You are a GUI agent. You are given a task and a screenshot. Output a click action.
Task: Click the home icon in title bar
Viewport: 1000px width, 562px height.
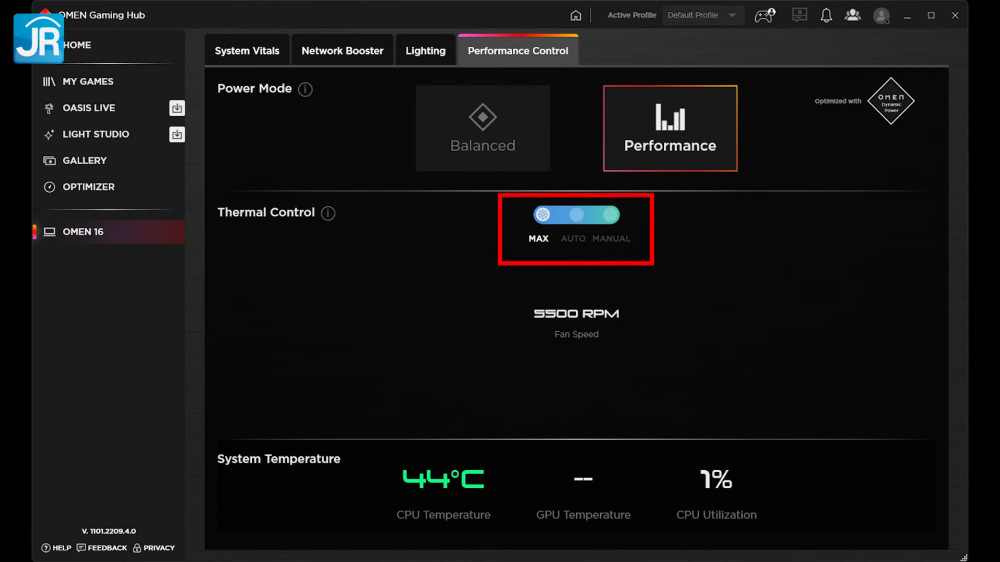[x=576, y=15]
